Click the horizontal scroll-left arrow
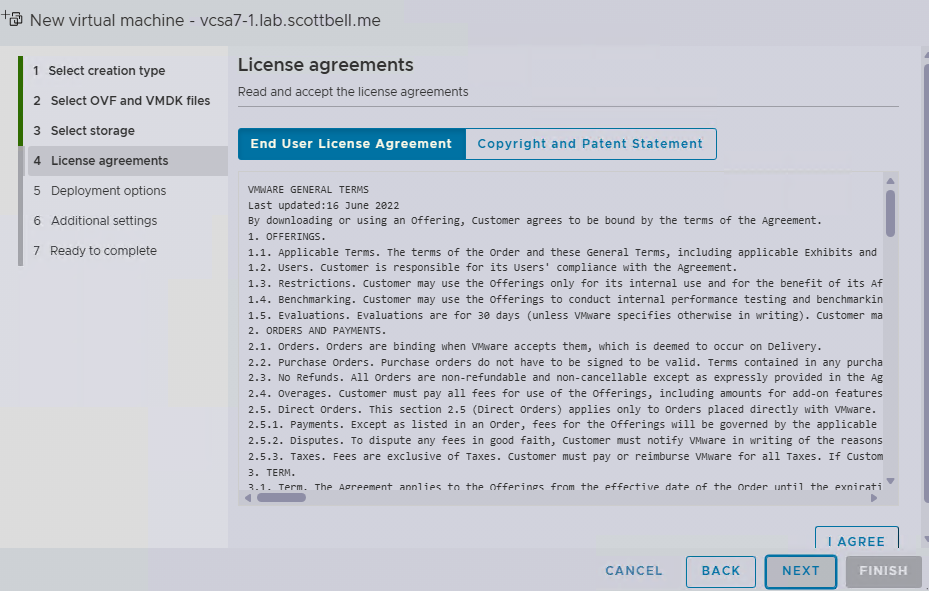Viewport: 929px width, 591px height. point(248,496)
